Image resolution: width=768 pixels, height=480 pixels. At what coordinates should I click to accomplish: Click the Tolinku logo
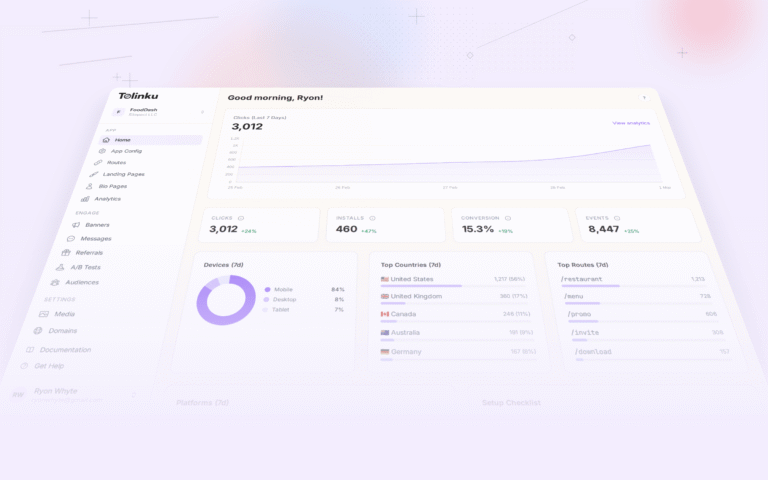(138, 96)
